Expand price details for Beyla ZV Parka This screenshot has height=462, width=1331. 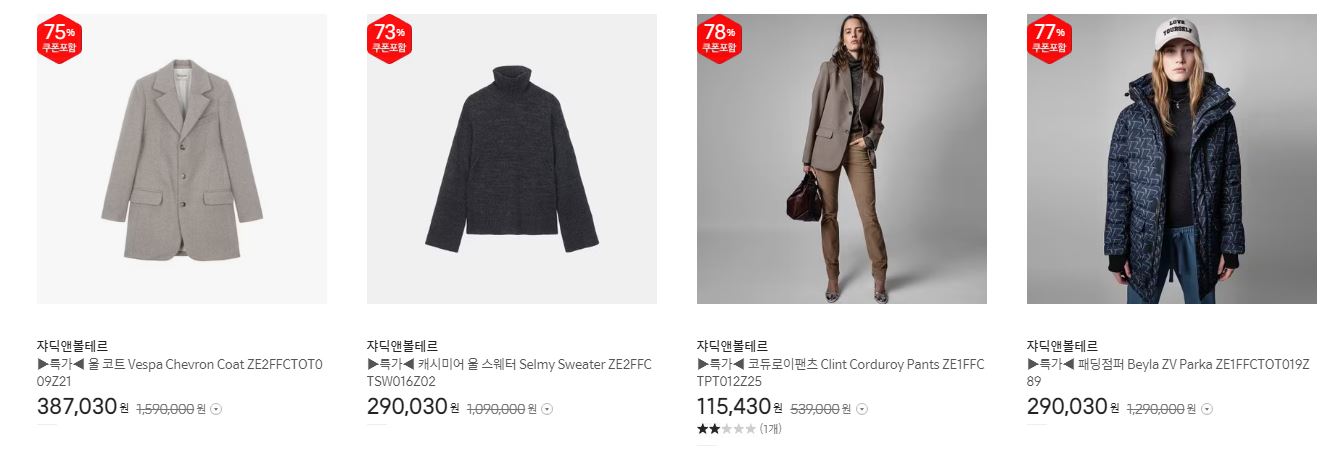[1207, 409]
